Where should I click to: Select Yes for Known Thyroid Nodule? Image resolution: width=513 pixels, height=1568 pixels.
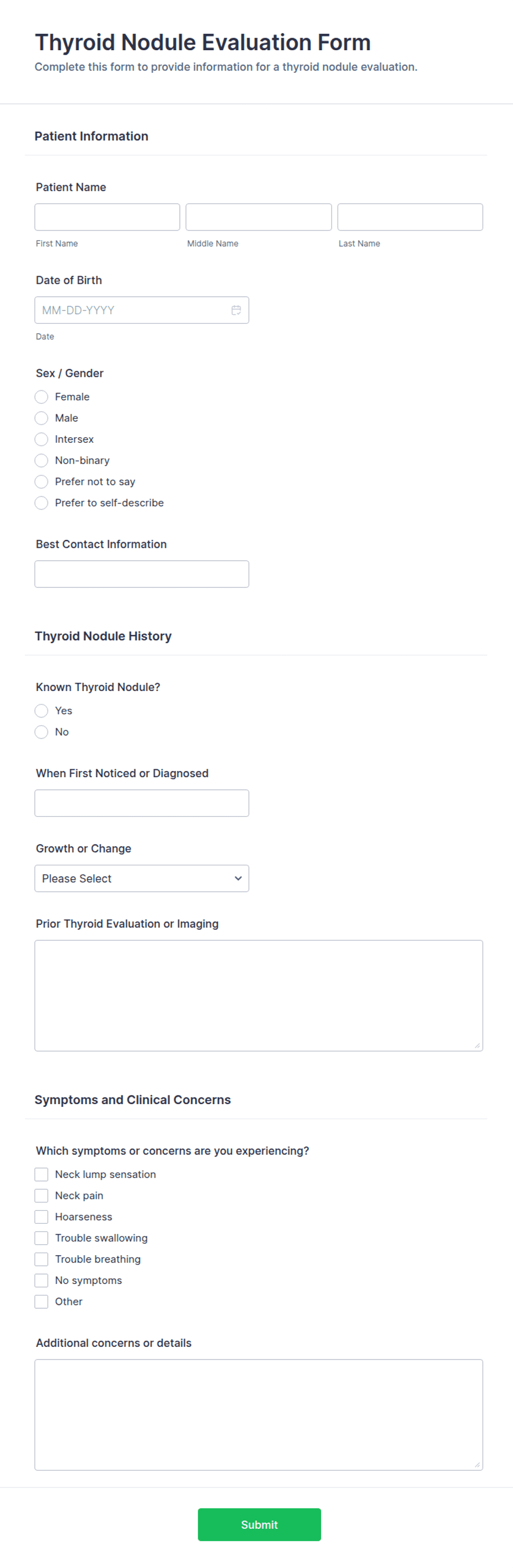pos(41,710)
